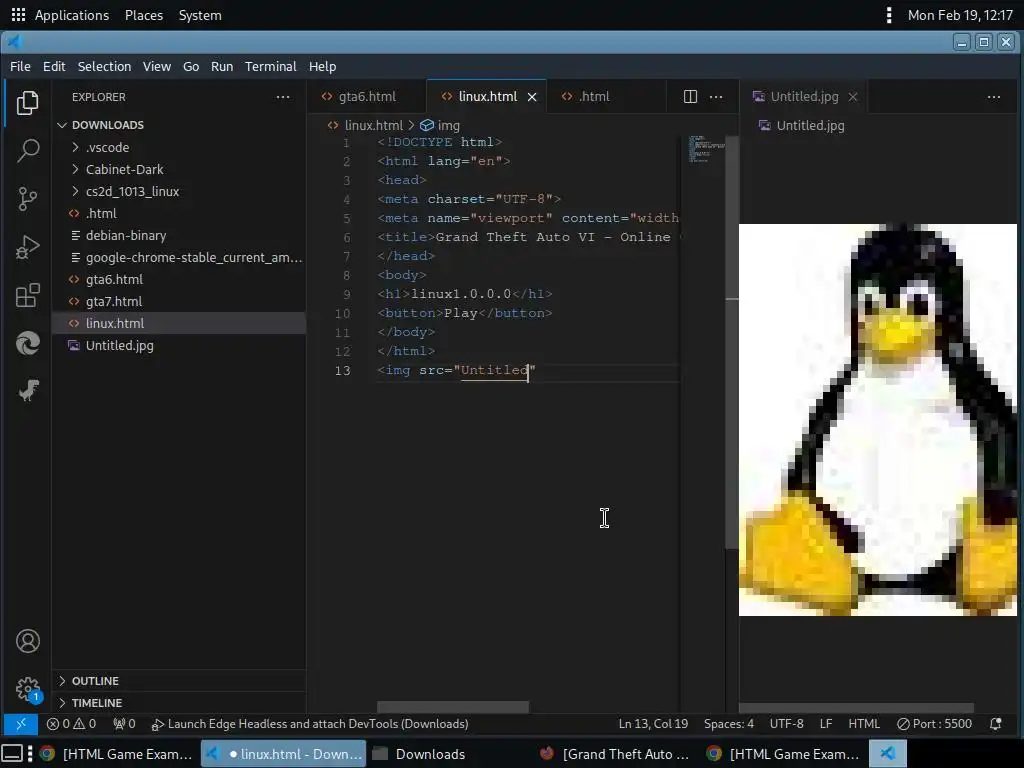Open the File menu
The image size is (1024, 768).
[20, 67]
